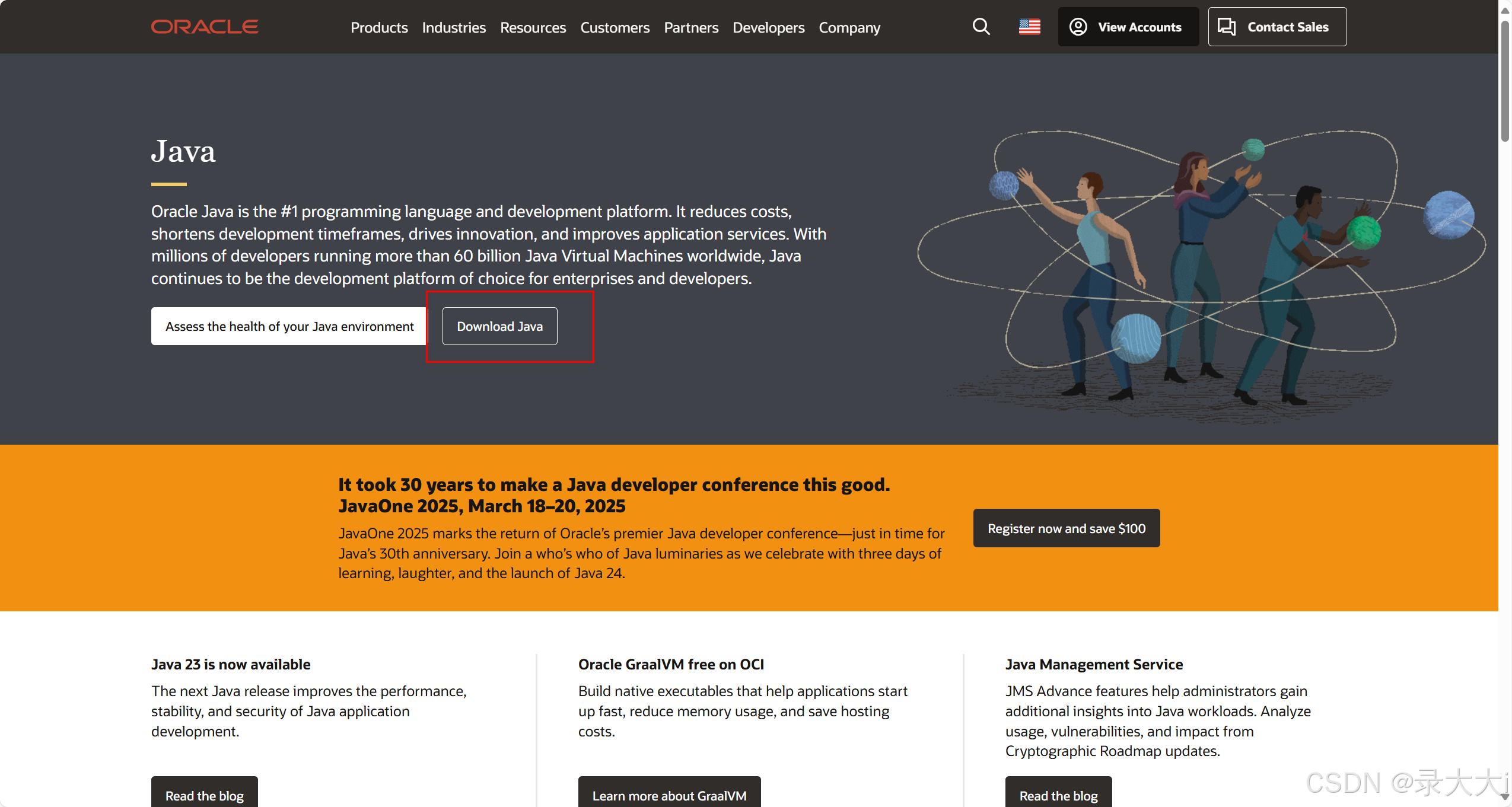The image size is (1512, 807).
Task: Open the Industries menu
Action: (454, 27)
